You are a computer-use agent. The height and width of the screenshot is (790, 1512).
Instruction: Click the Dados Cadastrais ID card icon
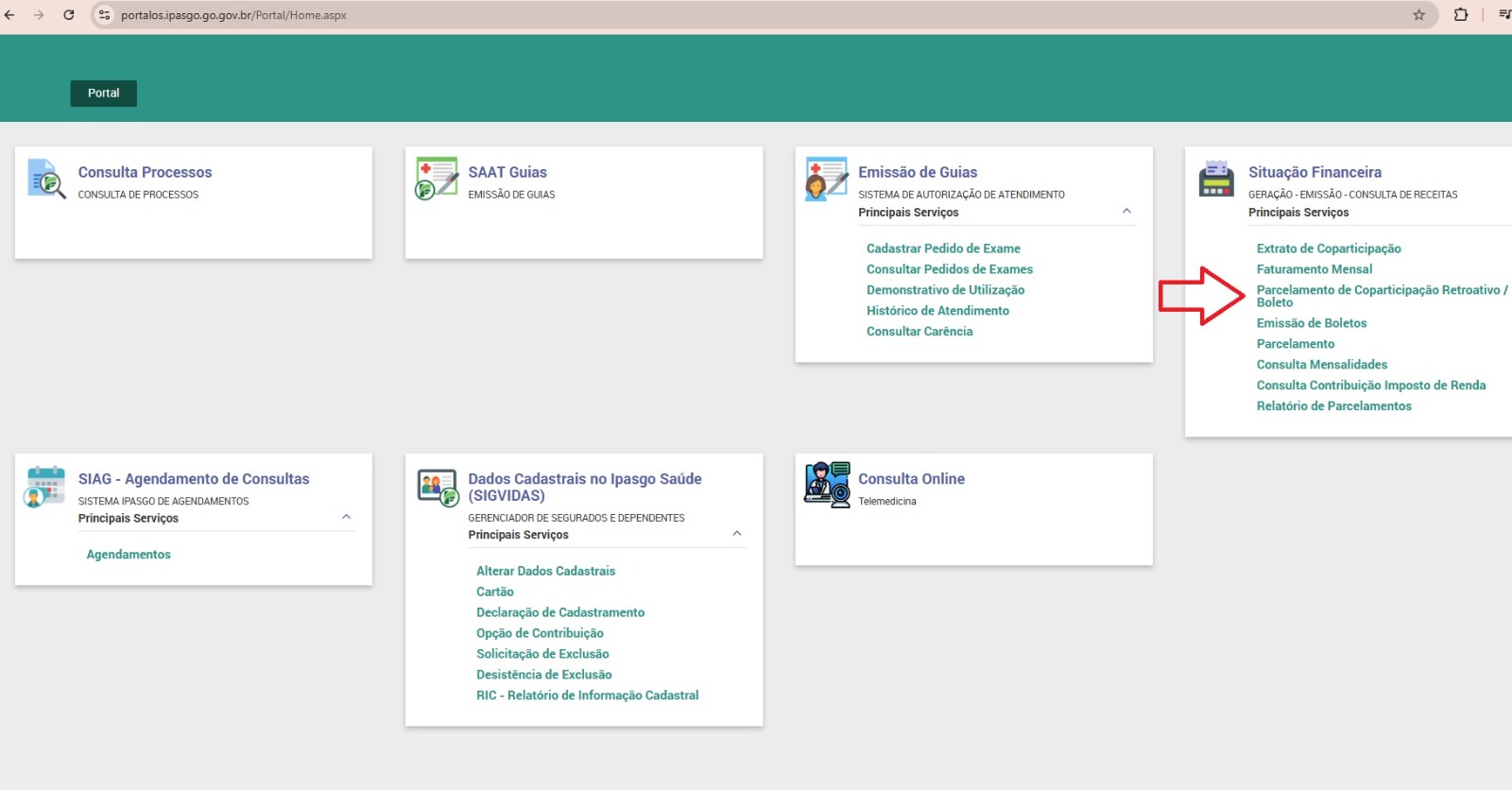pyautogui.click(x=438, y=487)
